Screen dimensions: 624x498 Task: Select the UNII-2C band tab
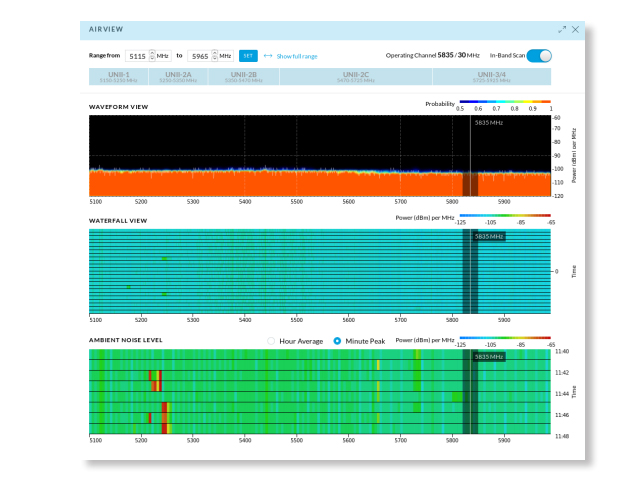click(x=356, y=76)
